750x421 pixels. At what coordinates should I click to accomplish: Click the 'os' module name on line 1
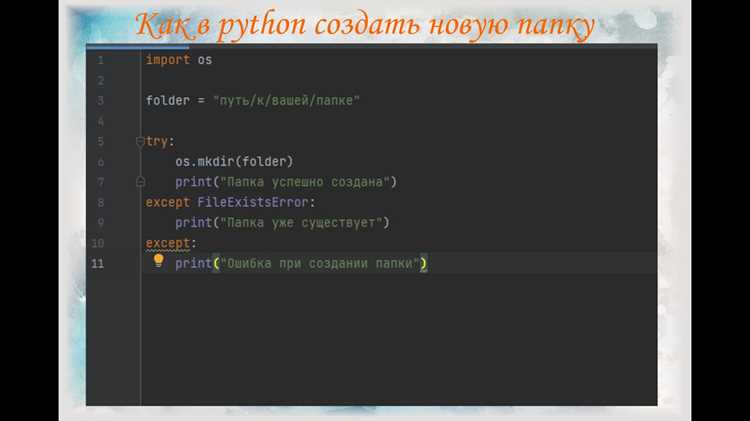[x=205, y=60]
